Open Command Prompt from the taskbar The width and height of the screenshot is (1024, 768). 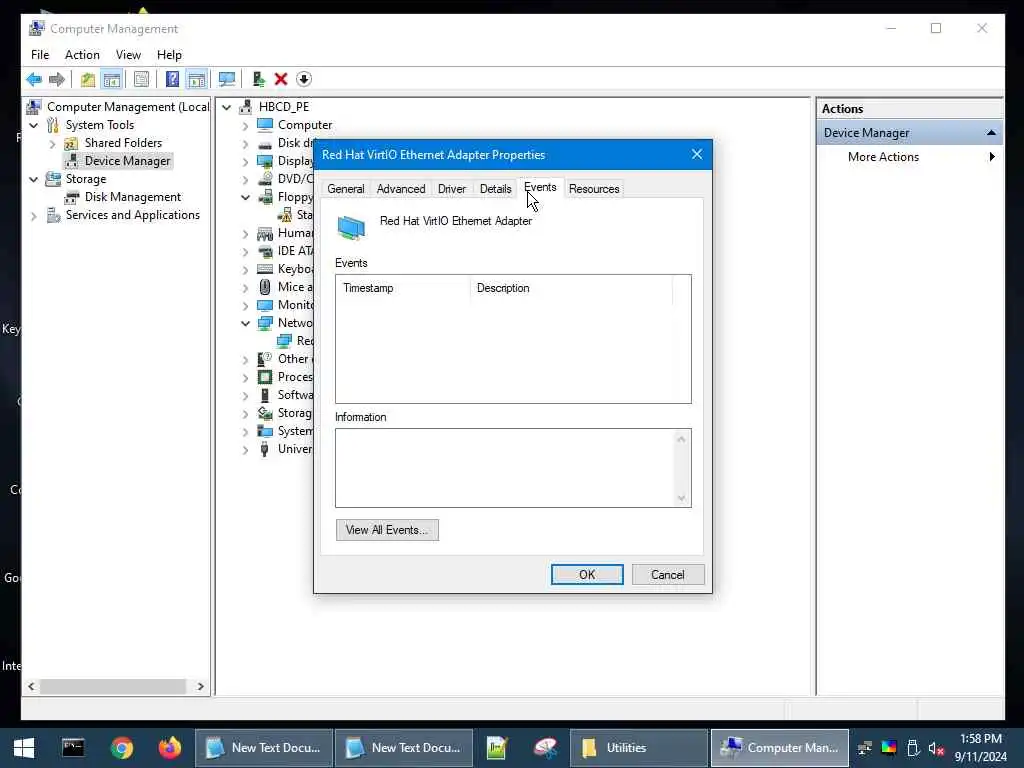click(x=73, y=748)
